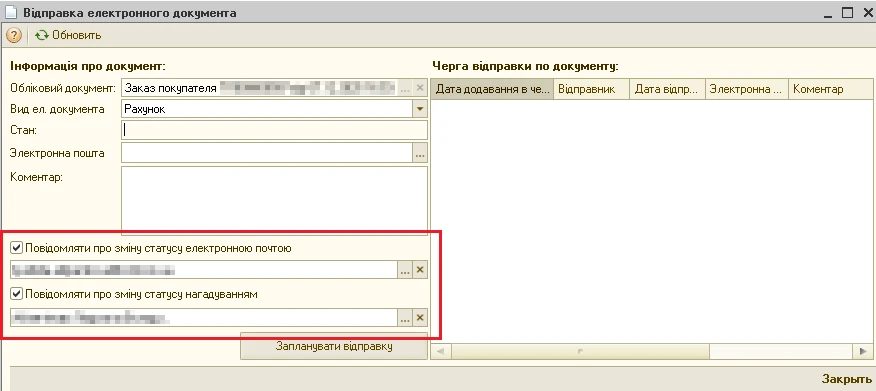
Task: Click the Закрыть button
Action: 844,379
